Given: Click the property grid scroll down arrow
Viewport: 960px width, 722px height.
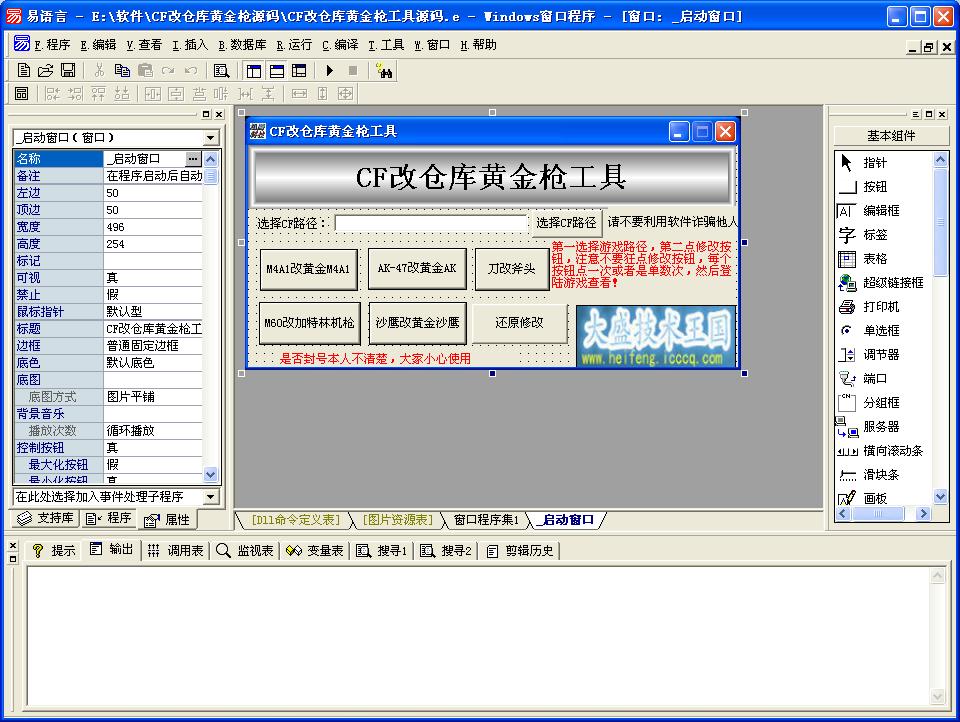Looking at the screenshot, I should coord(211,474).
